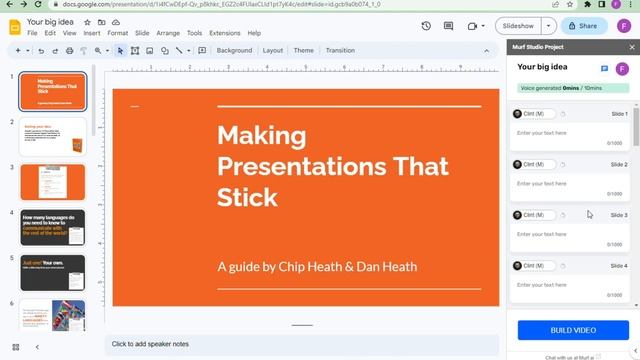Viewport: 640px width, 360px height.
Task: Open the Format menu
Action: coord(118,33)
